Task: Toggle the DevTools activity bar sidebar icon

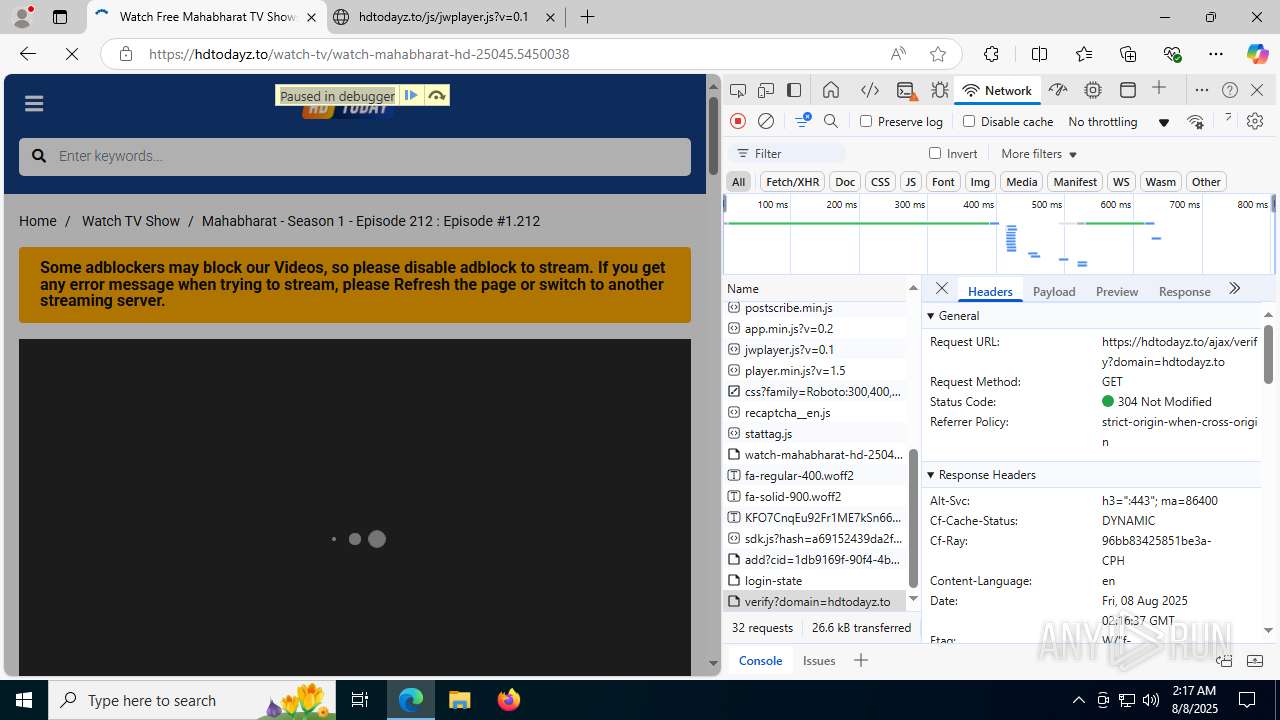Action: pos(794,90)
